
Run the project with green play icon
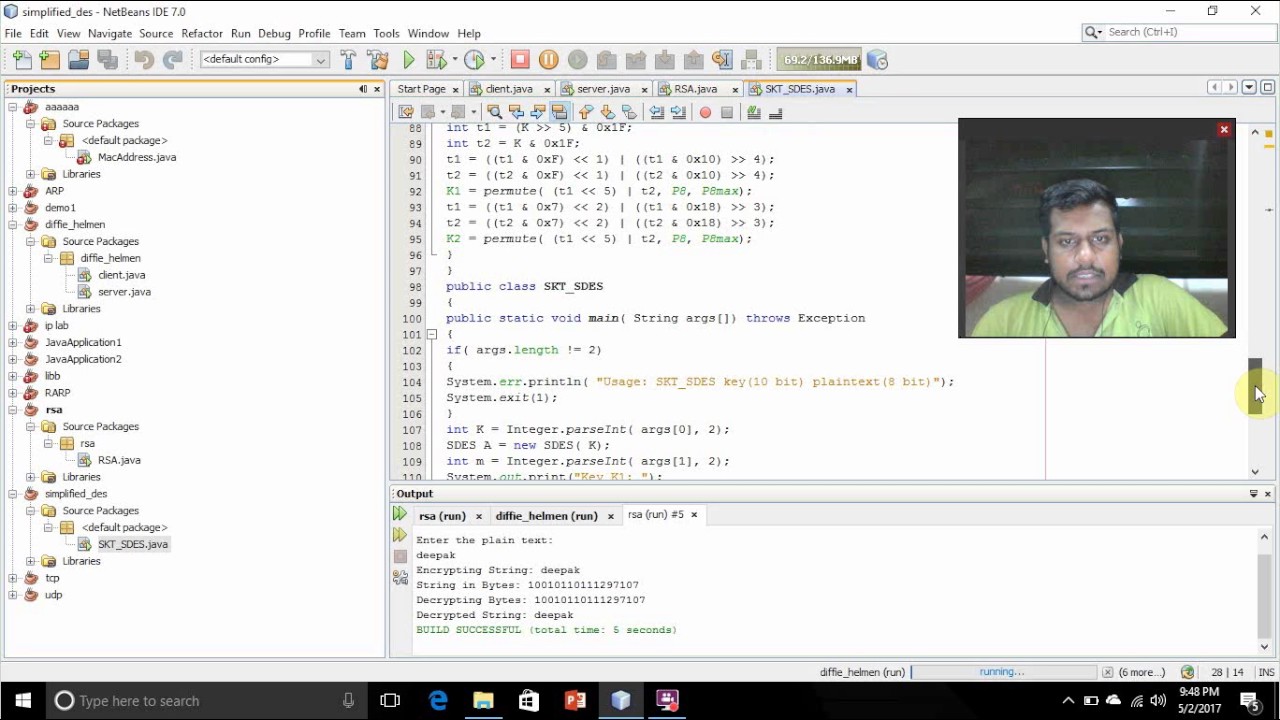(x=408, y=60)
